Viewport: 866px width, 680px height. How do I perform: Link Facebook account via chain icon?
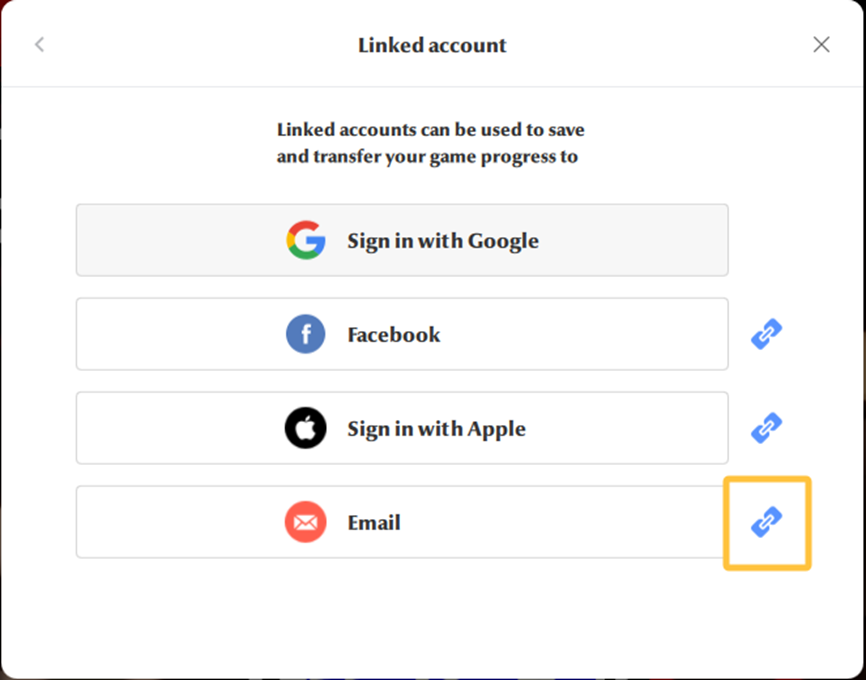(x=767, y=334)
